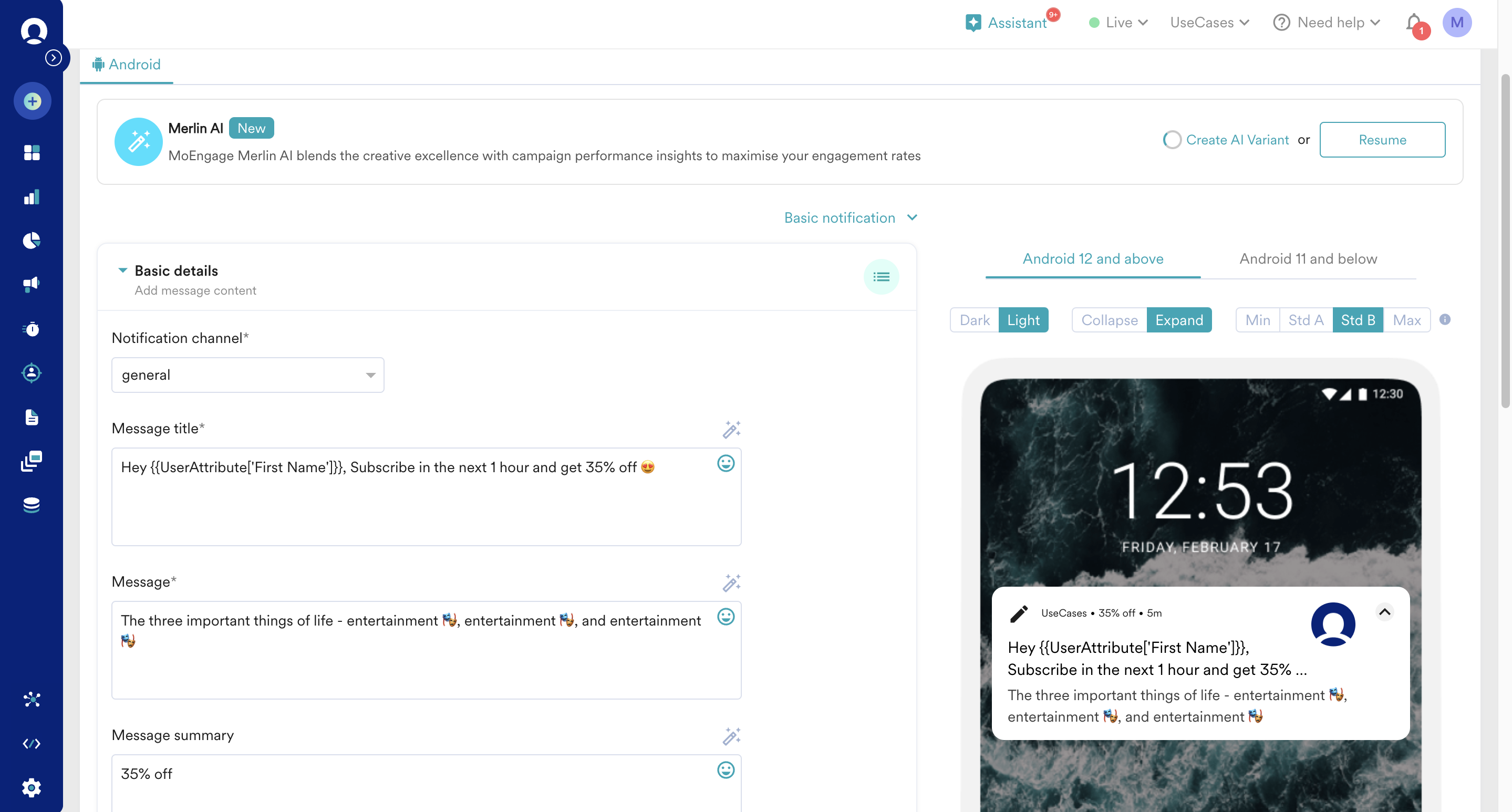The image size is (1512, 812).
Task: Collapse the Basic details section arrow
Action: point(123,270)
